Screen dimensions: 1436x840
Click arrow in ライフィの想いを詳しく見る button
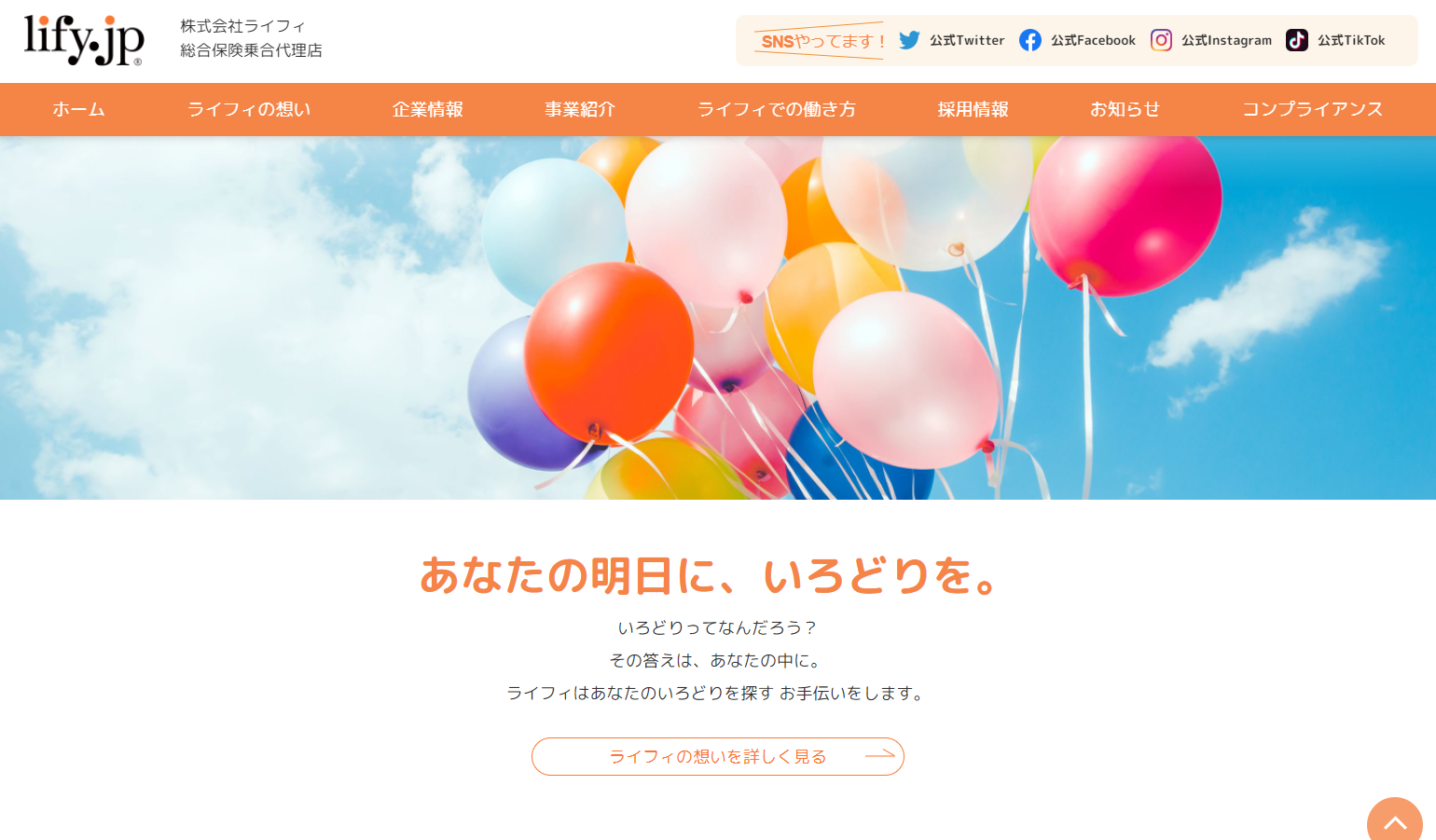[880, 755]
